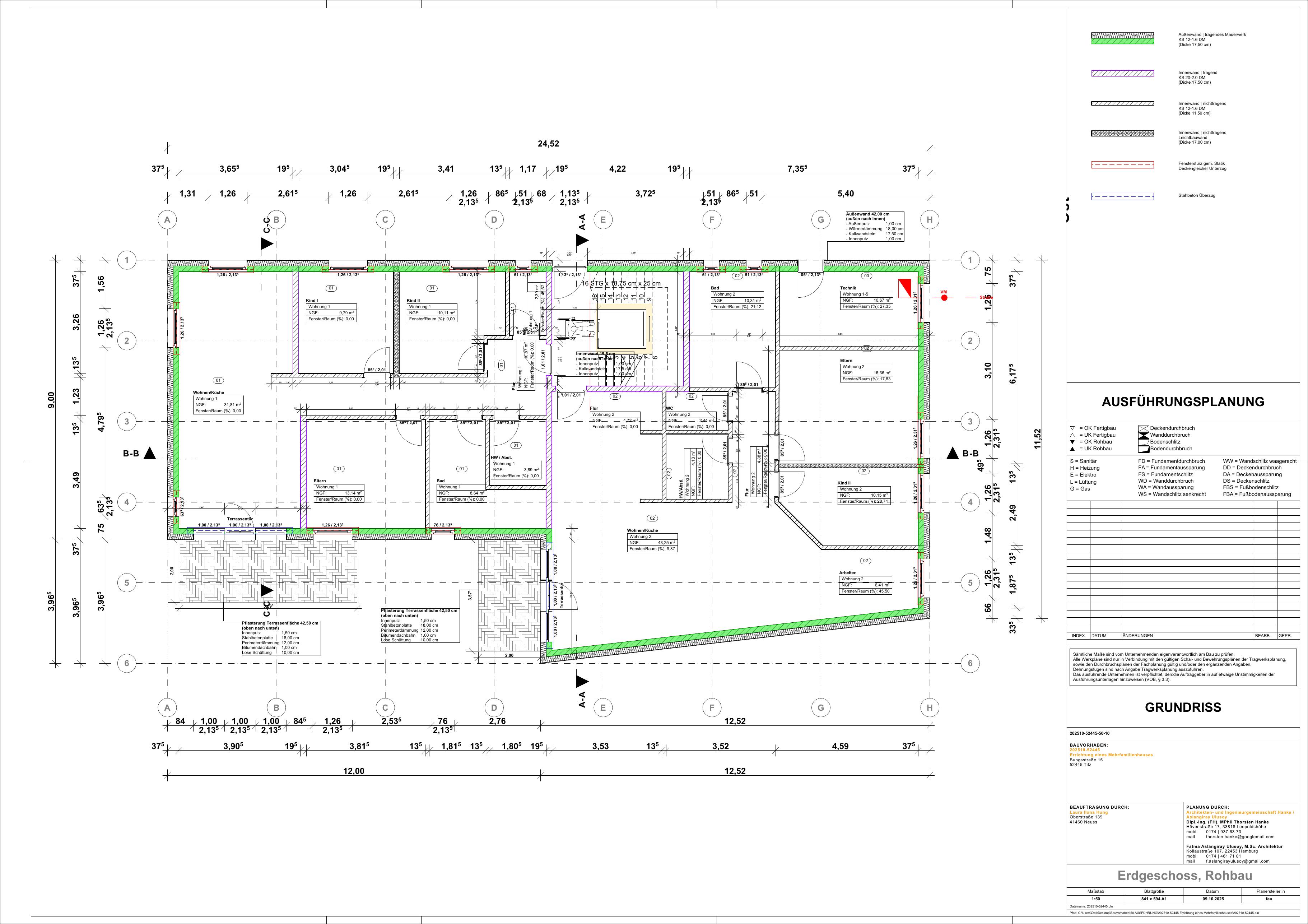
Task: Click the plan number 202510-52445-50-10
Action: (x=1090, y=734)
